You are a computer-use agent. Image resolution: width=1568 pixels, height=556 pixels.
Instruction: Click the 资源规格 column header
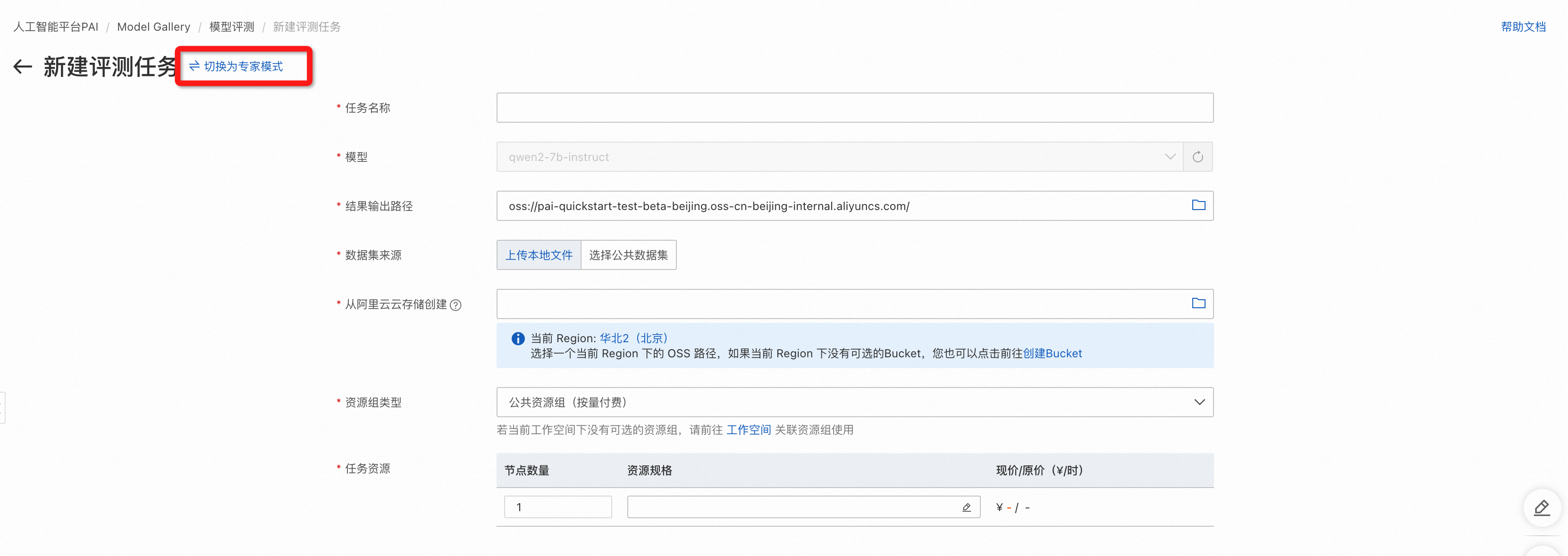point(649,470)
